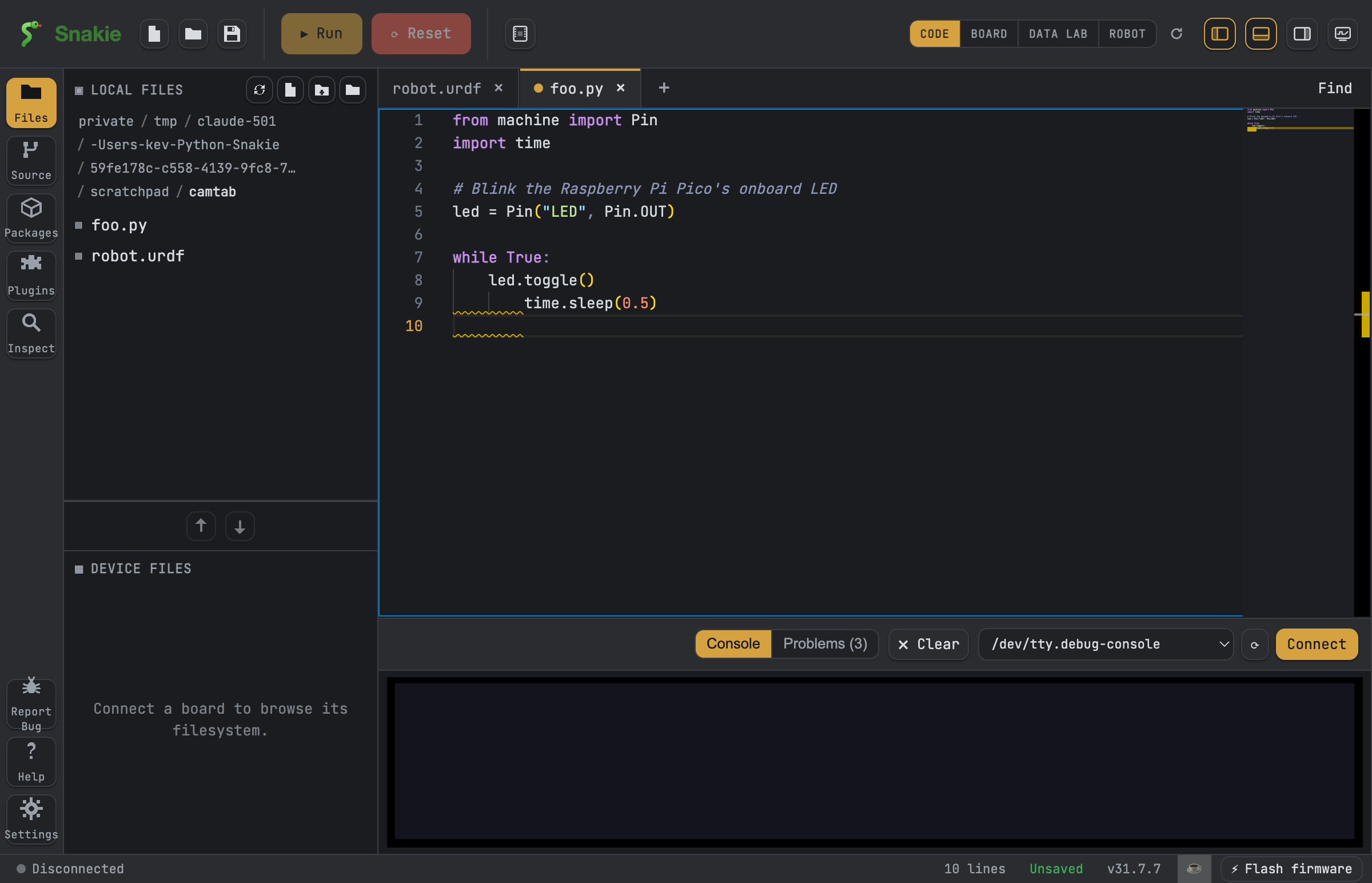Create a new file in Local Files

[x=290, y=90]
